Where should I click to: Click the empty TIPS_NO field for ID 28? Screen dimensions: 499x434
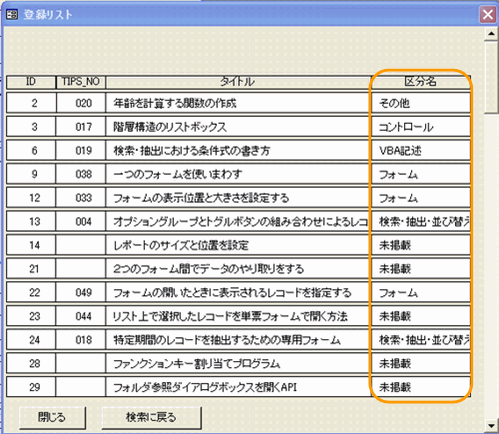[81, 363]
